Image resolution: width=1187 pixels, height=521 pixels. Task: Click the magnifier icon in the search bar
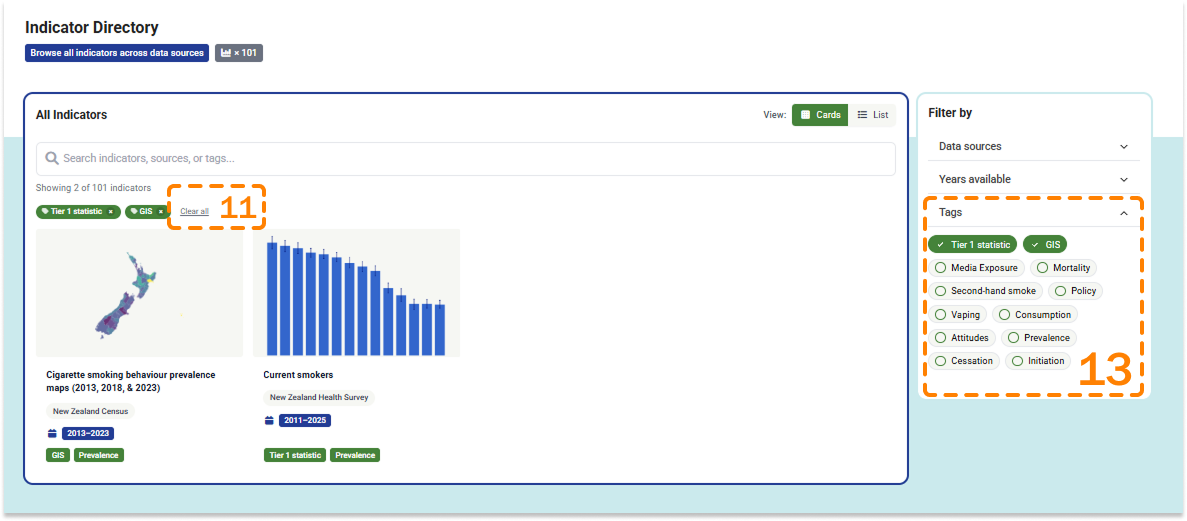(52, 158)
